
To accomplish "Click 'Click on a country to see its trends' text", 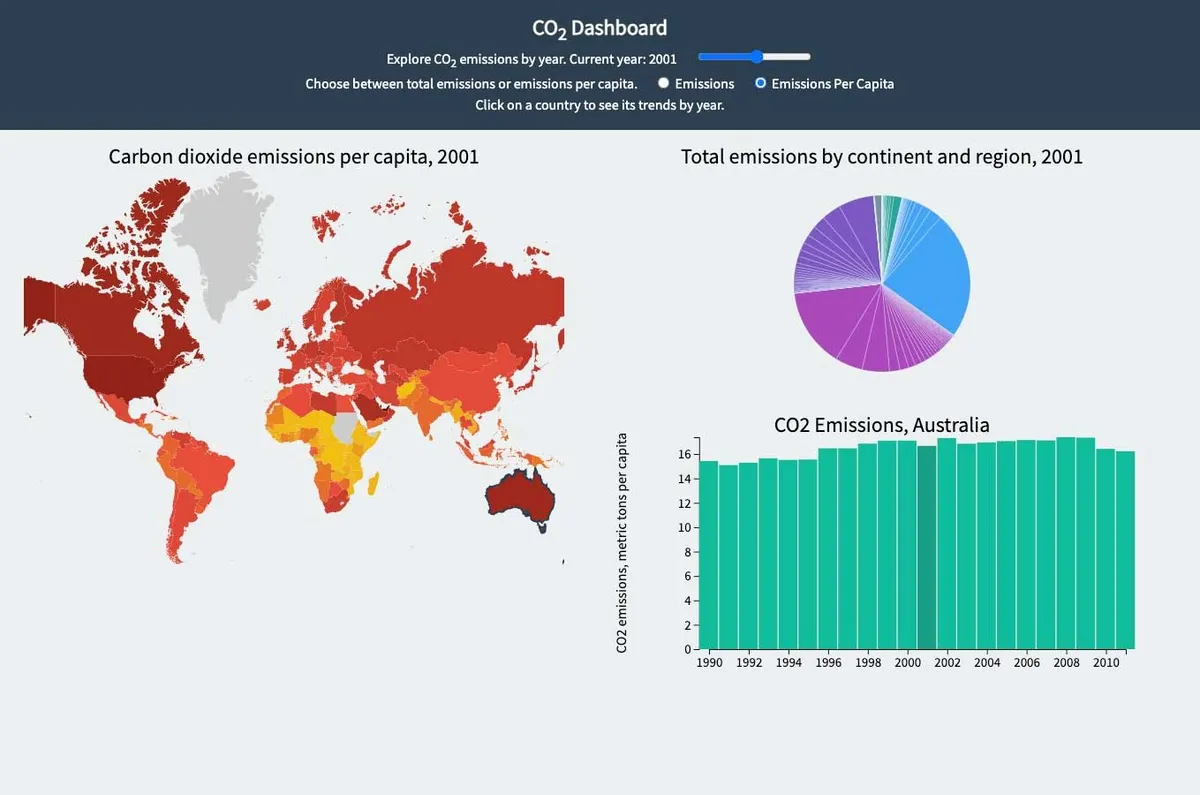I will [600, 105].
